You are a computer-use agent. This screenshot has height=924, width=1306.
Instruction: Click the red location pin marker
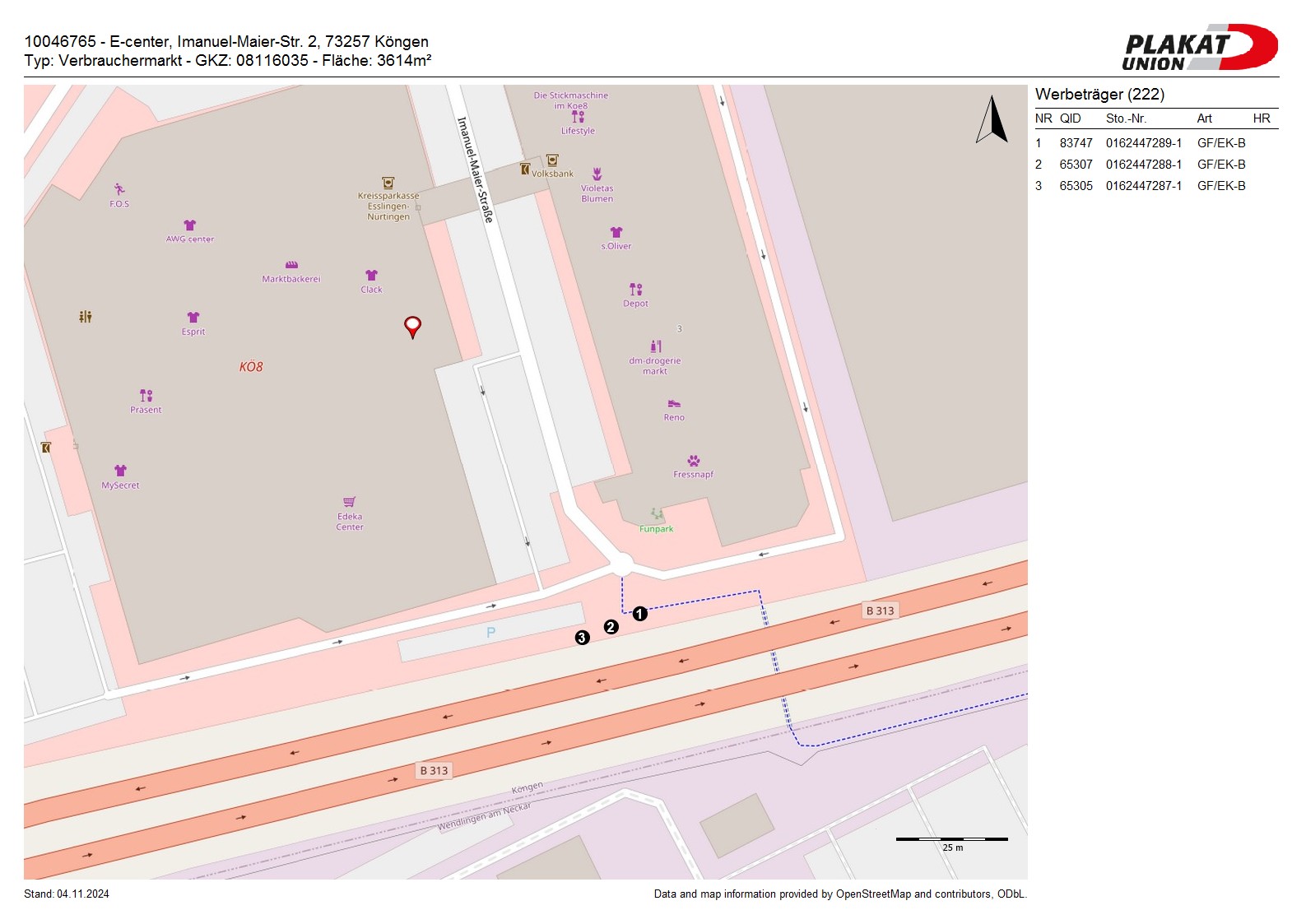tap(412, 326)
